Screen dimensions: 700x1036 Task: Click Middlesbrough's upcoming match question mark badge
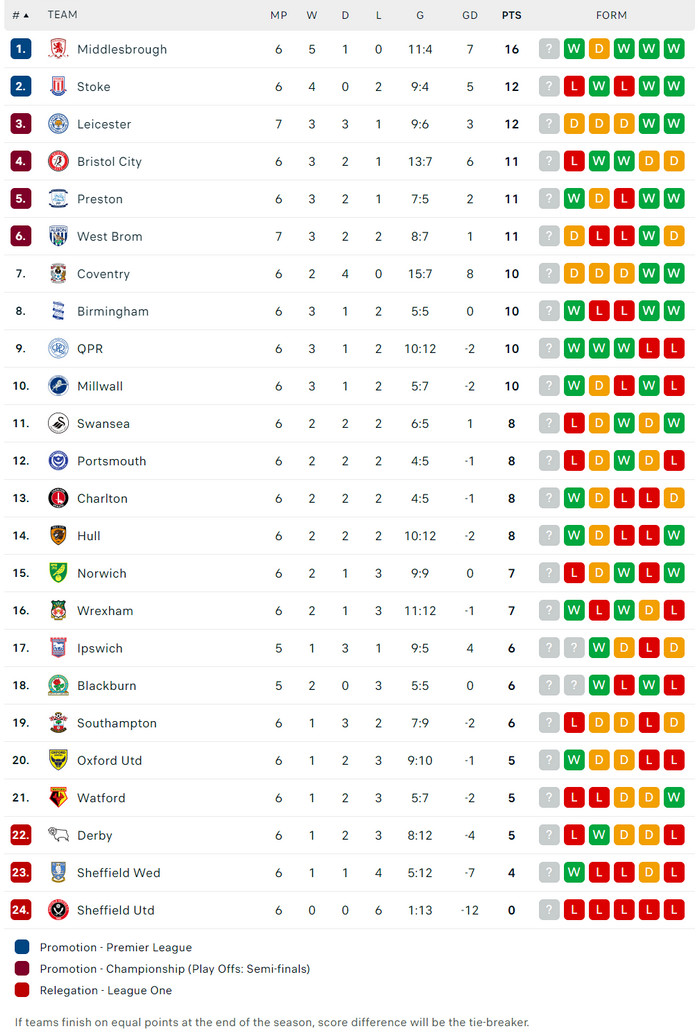click(x=549, y=49)
